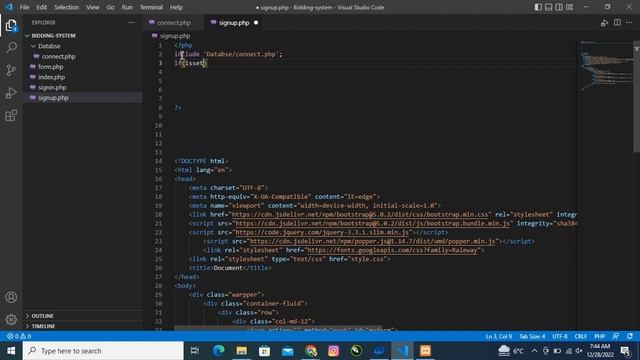Open editor More Actions ellipsis

pyautogui.click(x=629, y=23)
